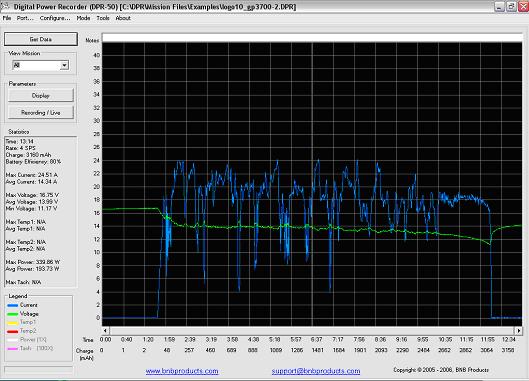Click the Recording / Live button

point(41,112)
